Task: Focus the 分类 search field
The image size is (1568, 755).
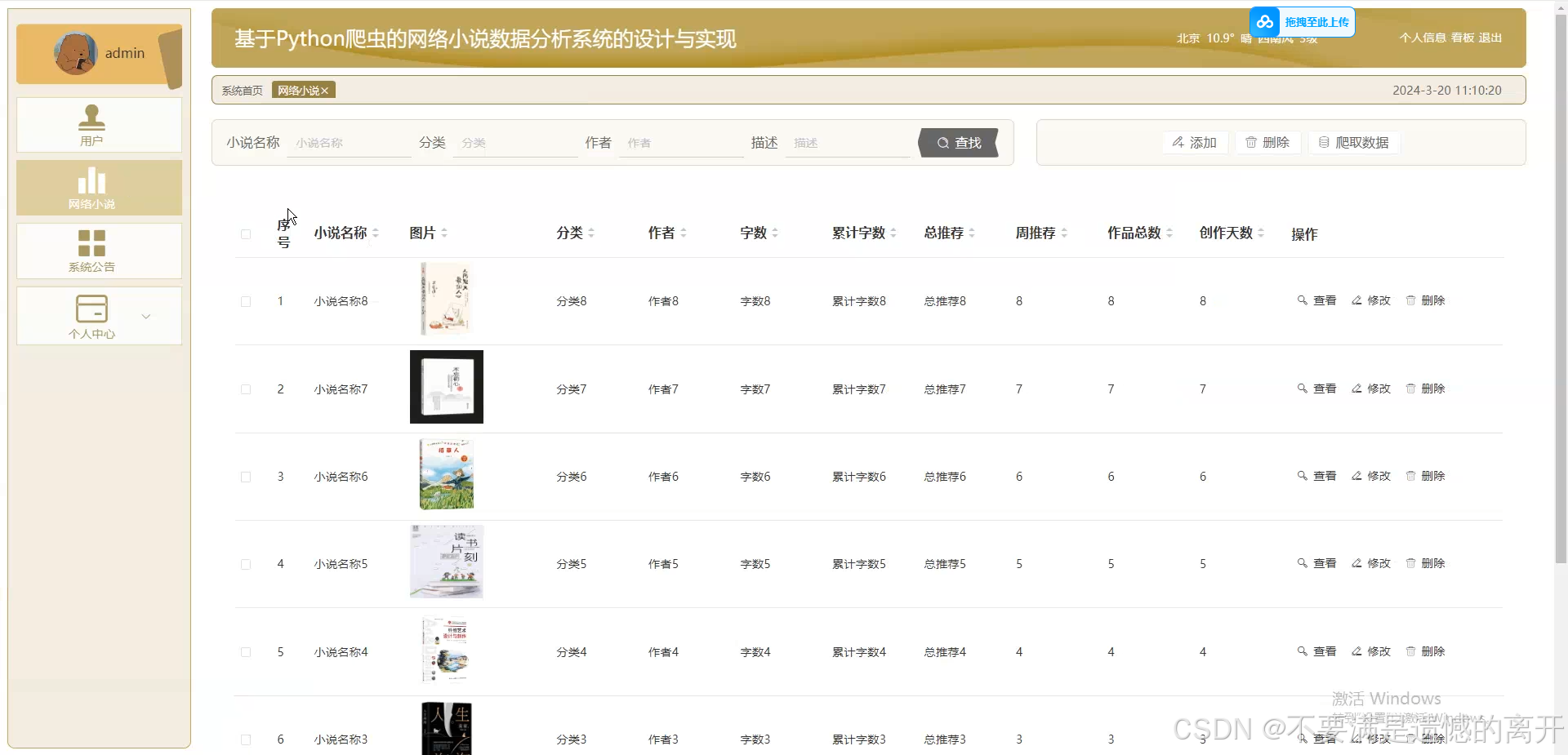Action: pos(516,143)
